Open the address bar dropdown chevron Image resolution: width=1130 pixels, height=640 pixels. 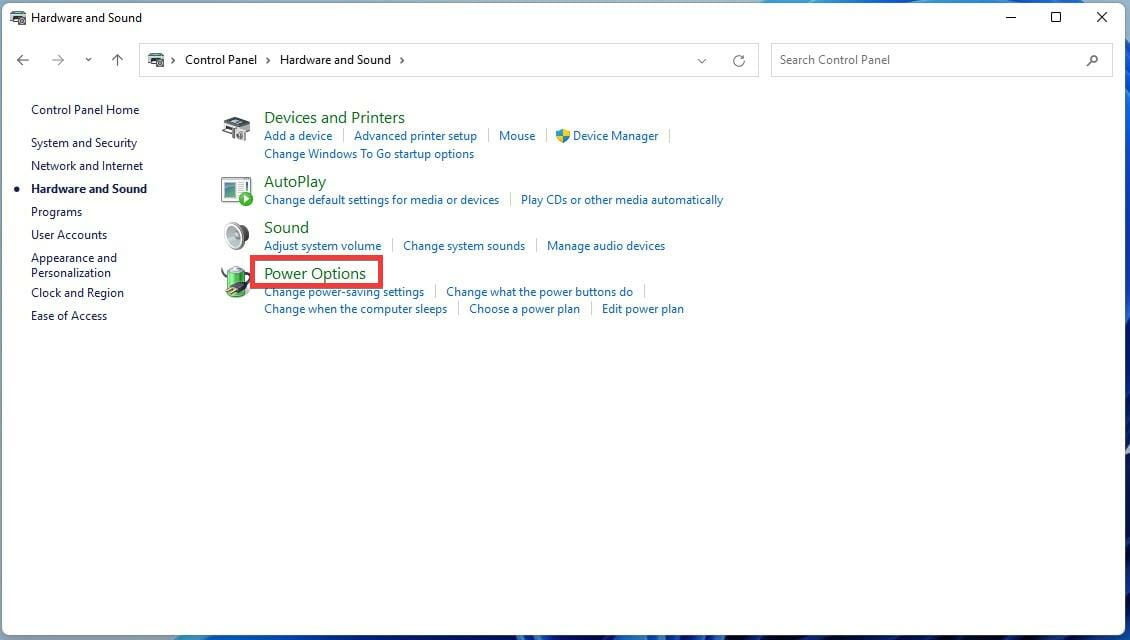coord(702,60)
